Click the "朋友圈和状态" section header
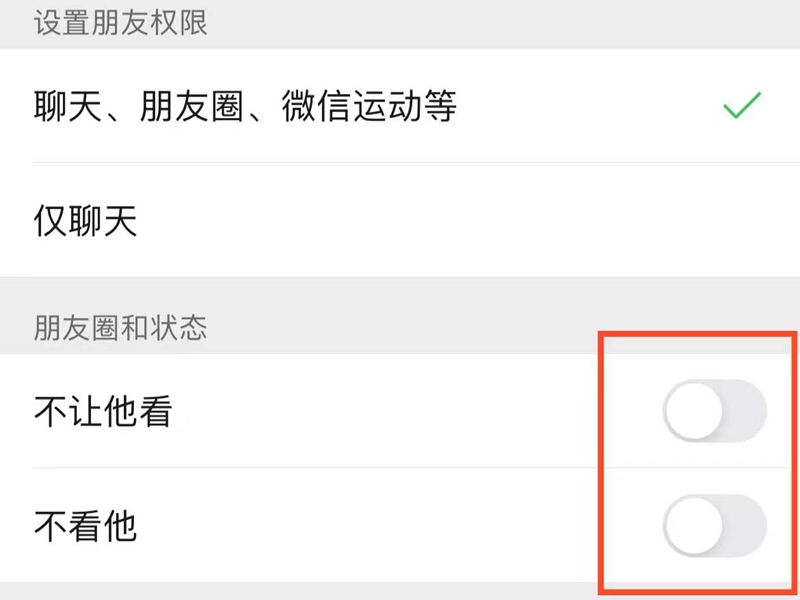The image size is (800, 600). click(x=121, y=328)
